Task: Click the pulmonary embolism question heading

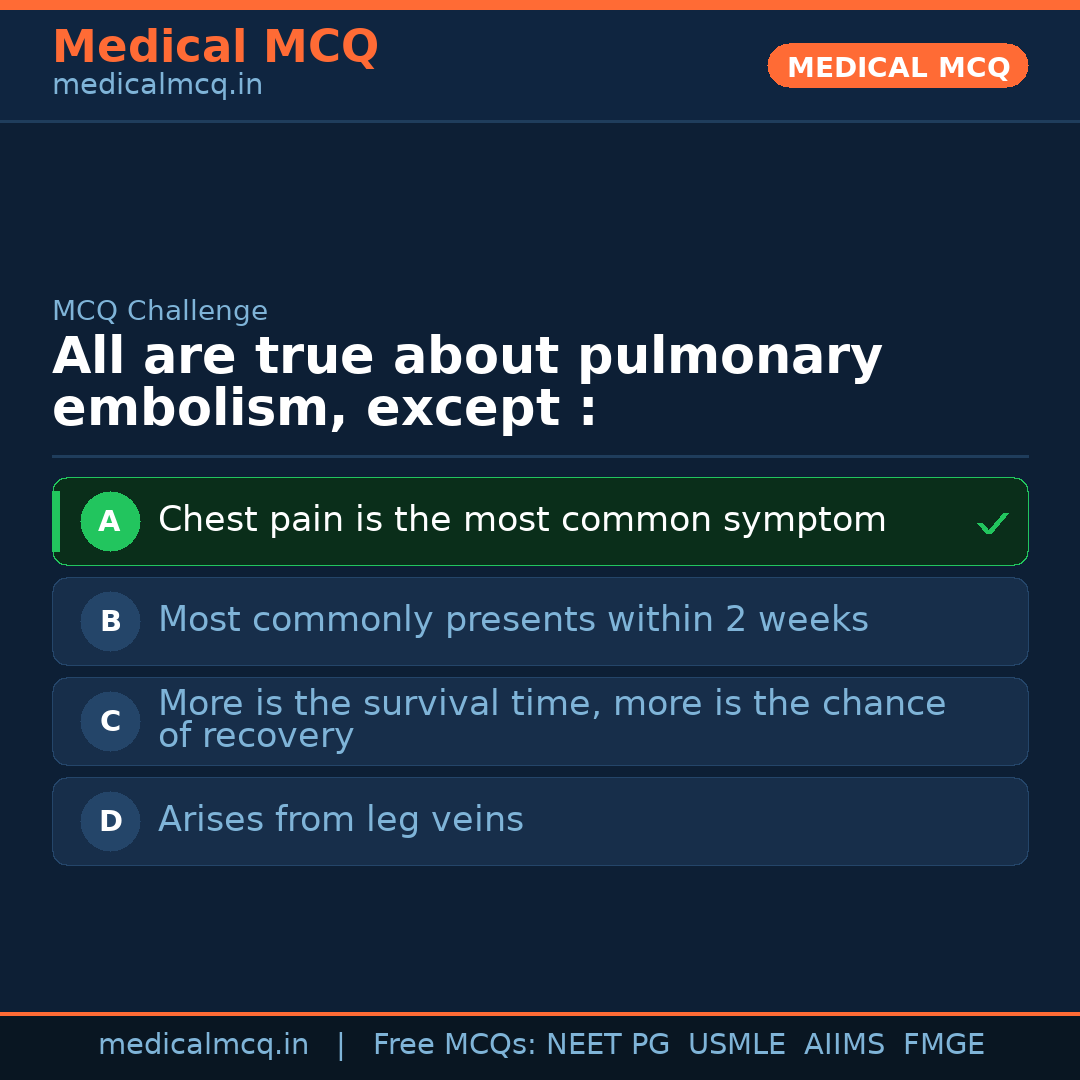Action: click(x=466, y=382)
